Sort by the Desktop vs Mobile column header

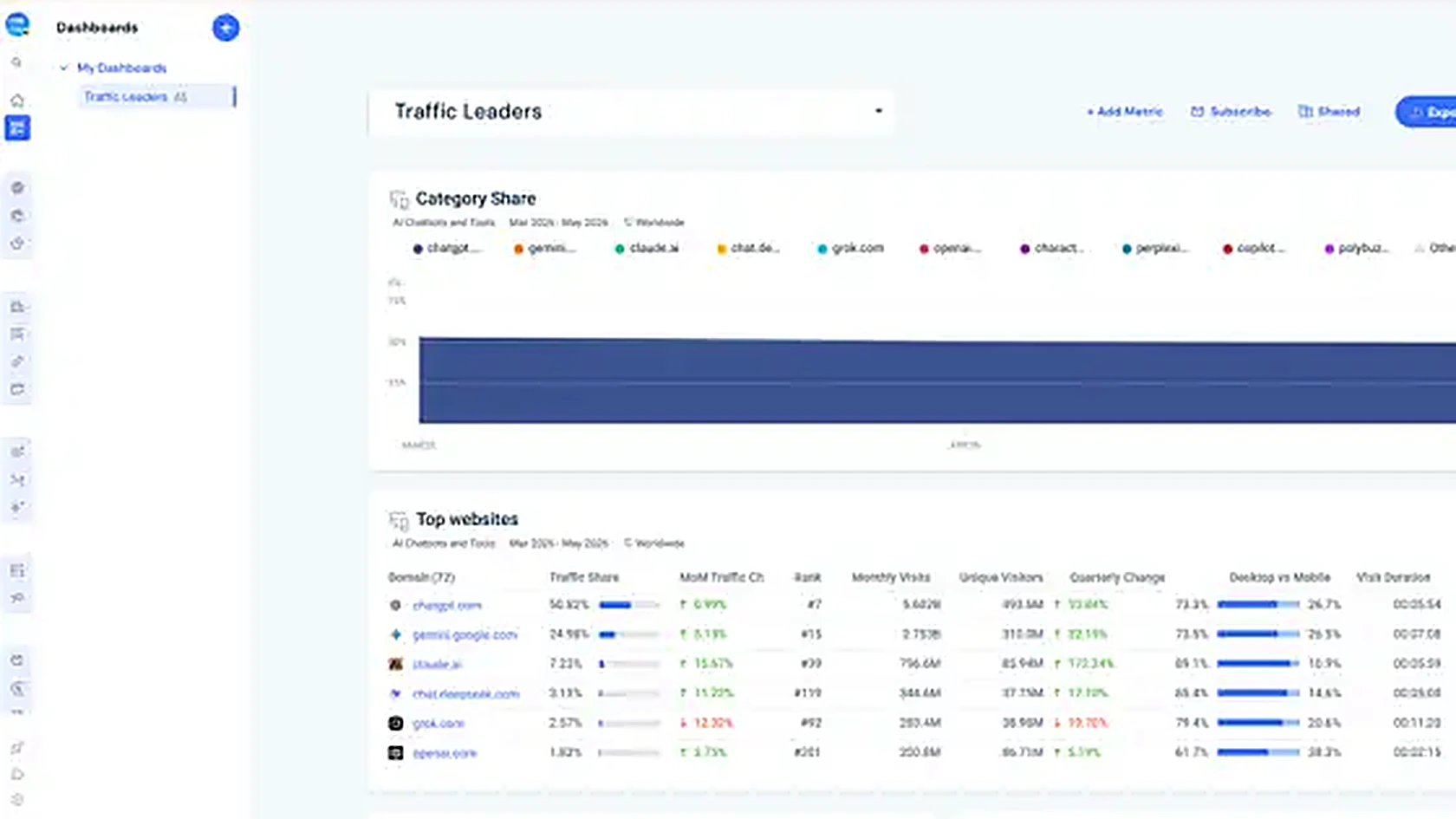tap(1279, 577)
